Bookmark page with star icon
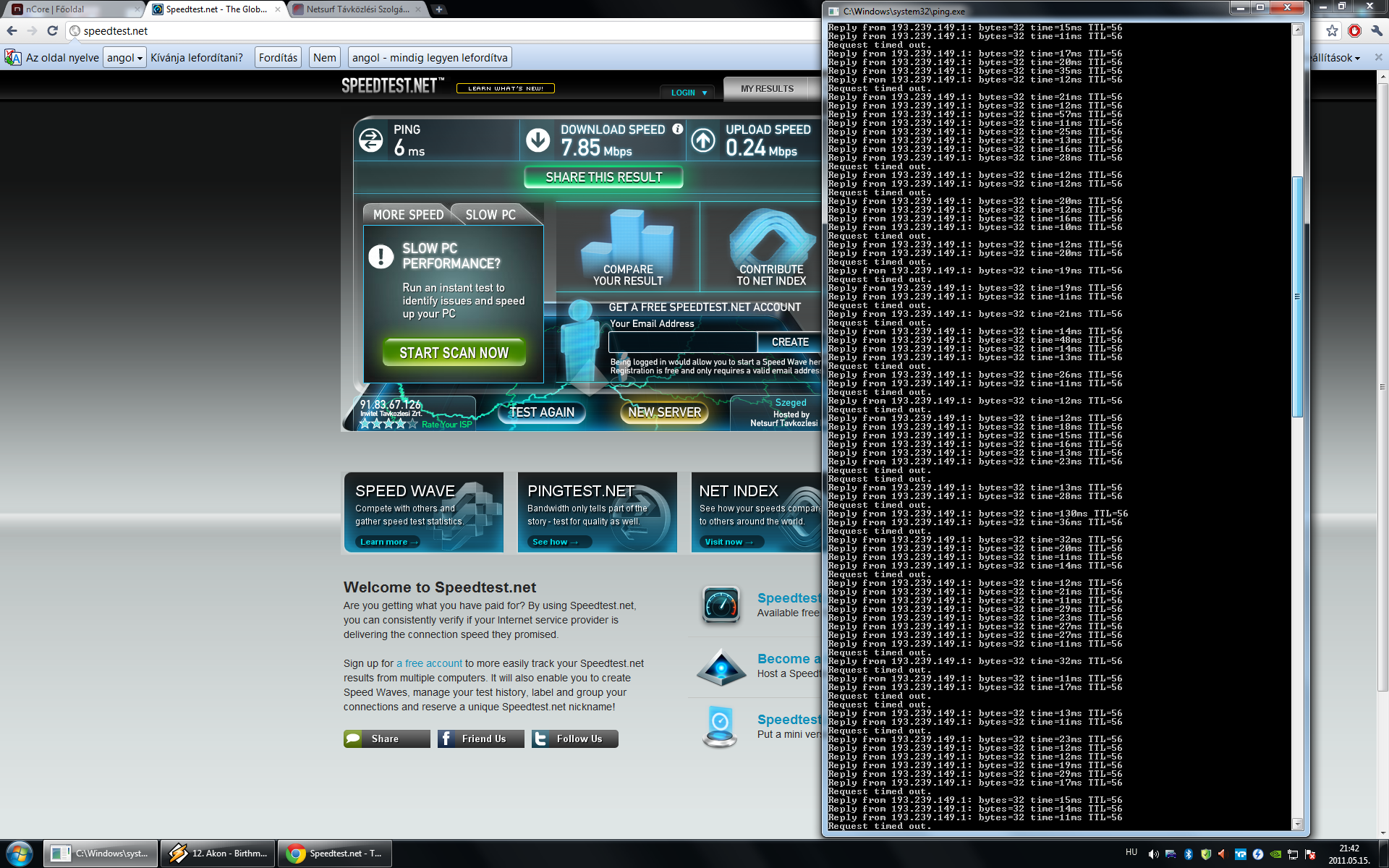Screen dimensions: 1389x868 [x=1332, y=30]
